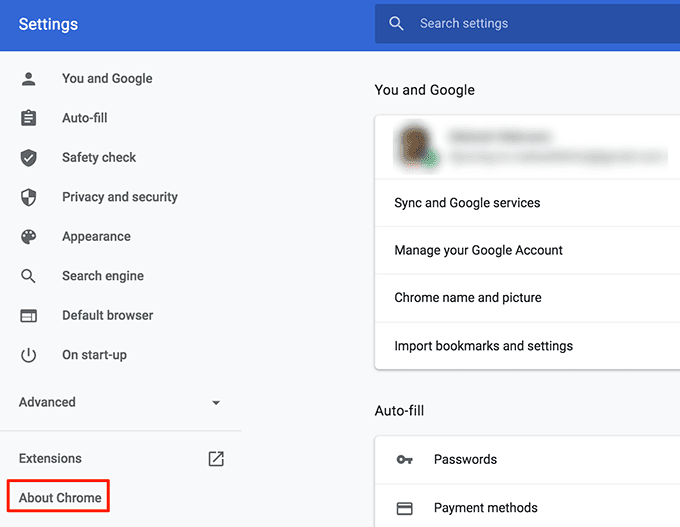Image resolution: width=680 pixels, height=527 pixels.
Task: Click the Appearance palette icon
Action: (x=28, y=237)
